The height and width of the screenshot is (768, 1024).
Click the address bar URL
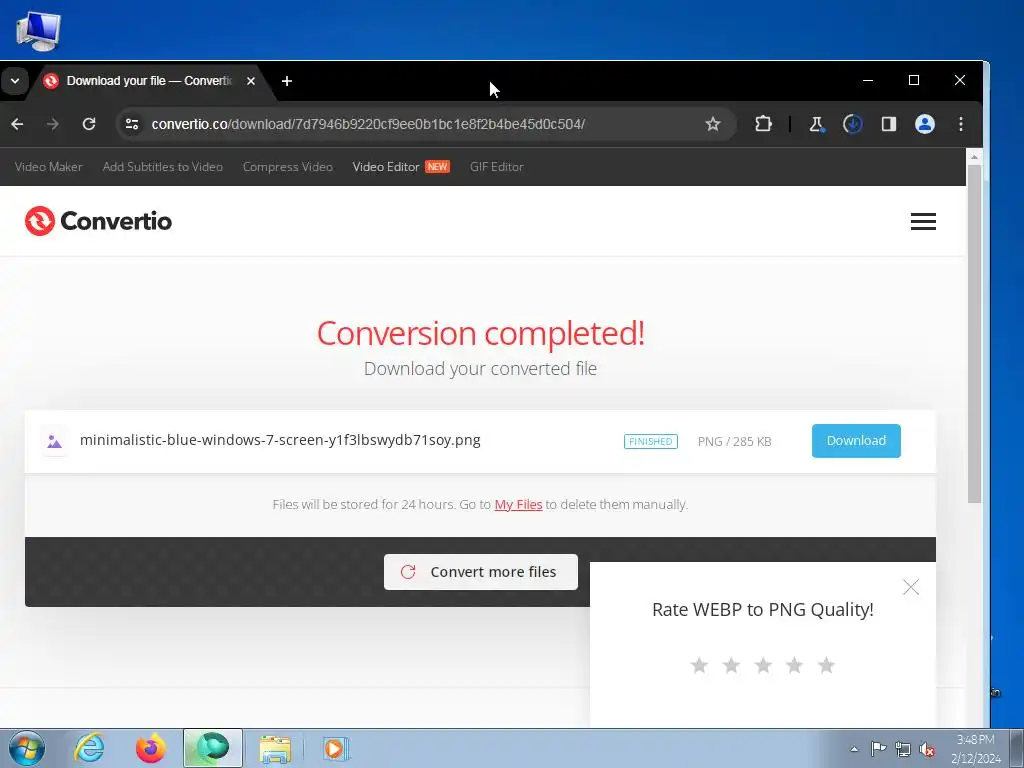368,124
